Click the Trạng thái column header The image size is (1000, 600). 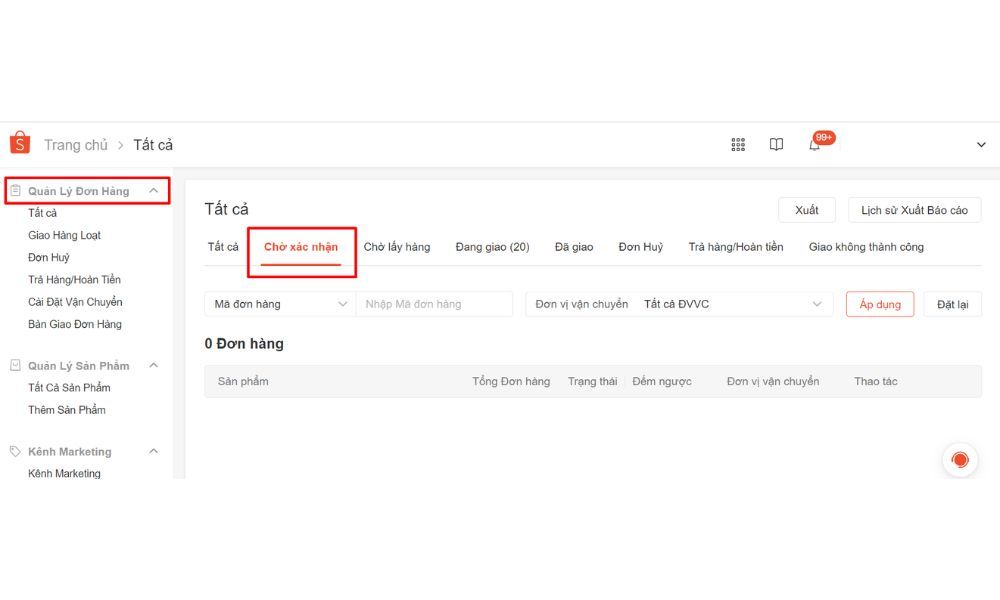(592, 381)
